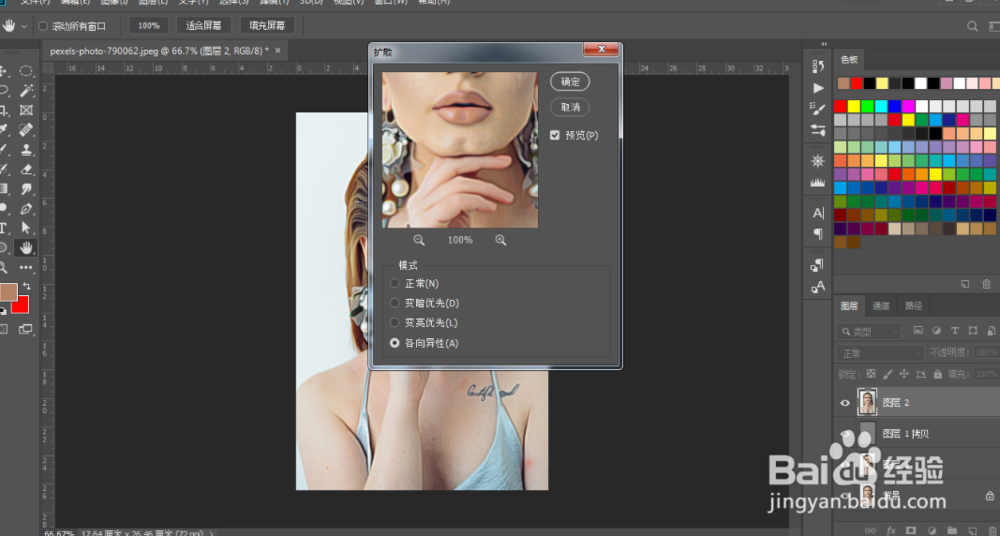Add a layer mask icon
This screenshot has height=536, width=1000.
[x=911, y=530]
